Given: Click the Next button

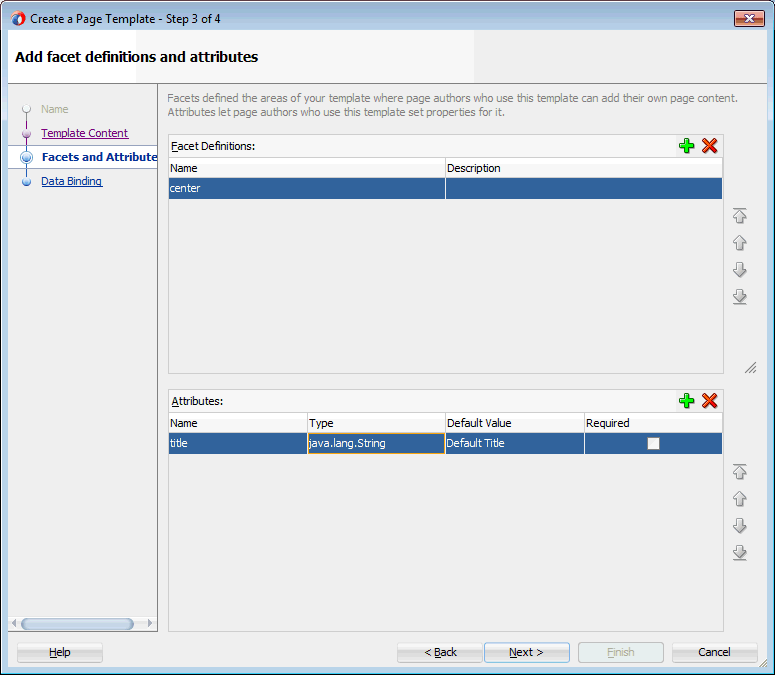Looking at the screenshot, I should pyautogui.click(x=527, y=652).
